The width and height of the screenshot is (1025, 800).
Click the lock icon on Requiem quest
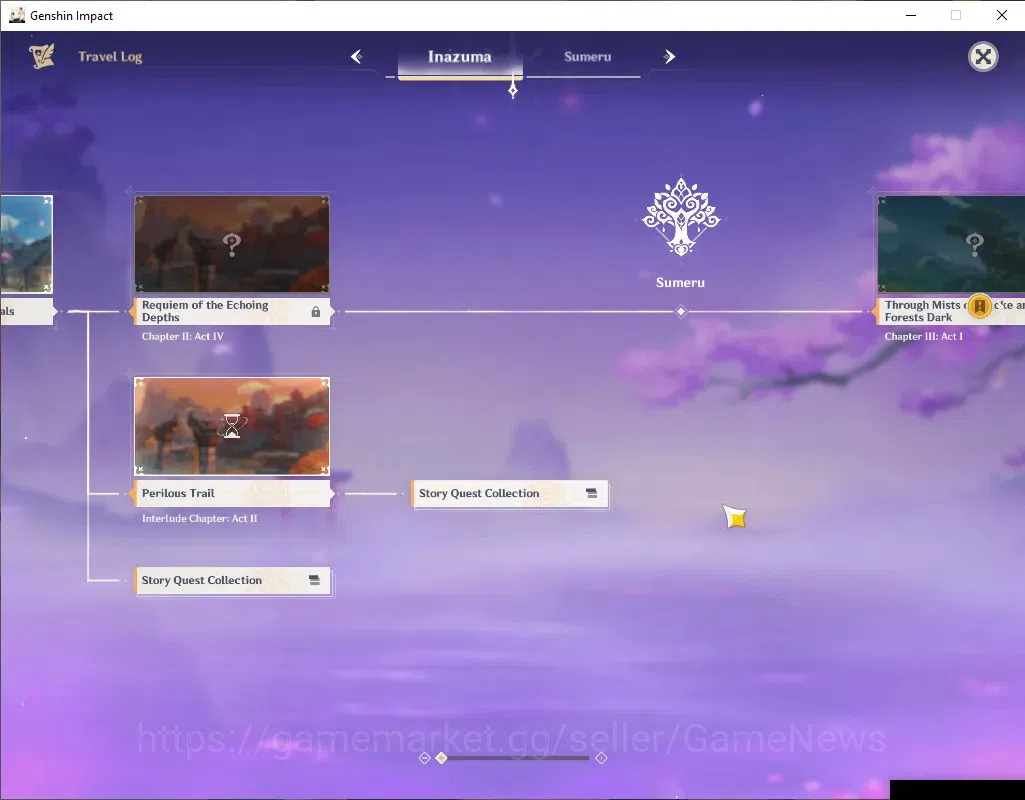pos(316,312)
